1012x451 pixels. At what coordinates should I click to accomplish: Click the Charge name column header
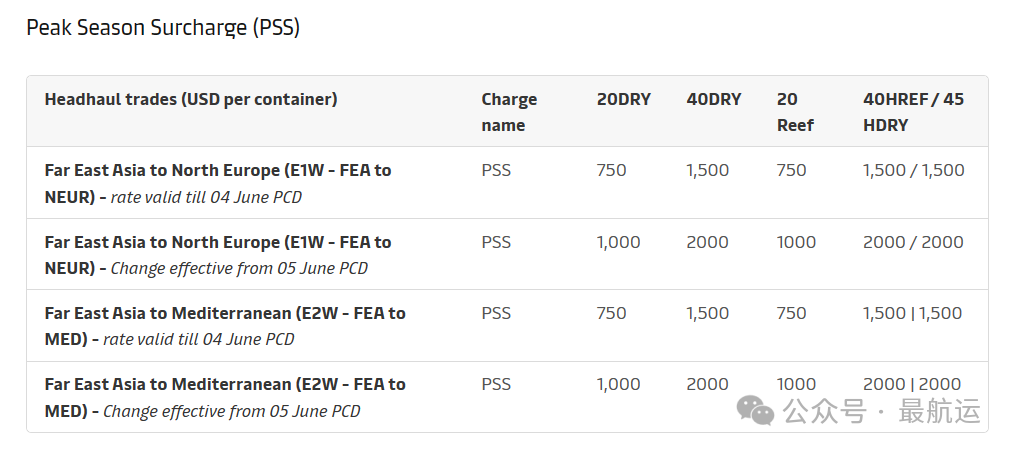tap(509, 112)
